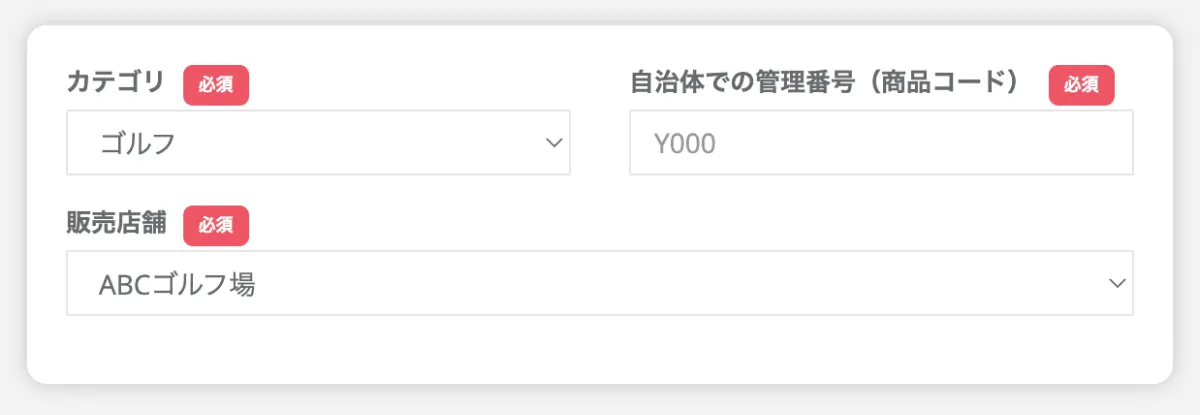Click the chevron arrow in カテゴリ select
The width and height of the screenshot is (1200, 415).
[554, 143]
